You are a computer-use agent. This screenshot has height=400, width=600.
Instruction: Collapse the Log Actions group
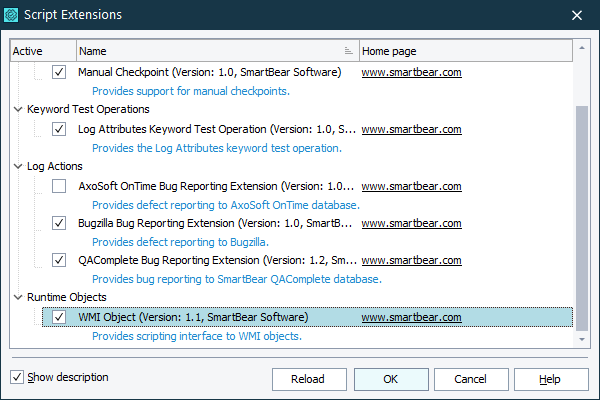pos(19,166)
